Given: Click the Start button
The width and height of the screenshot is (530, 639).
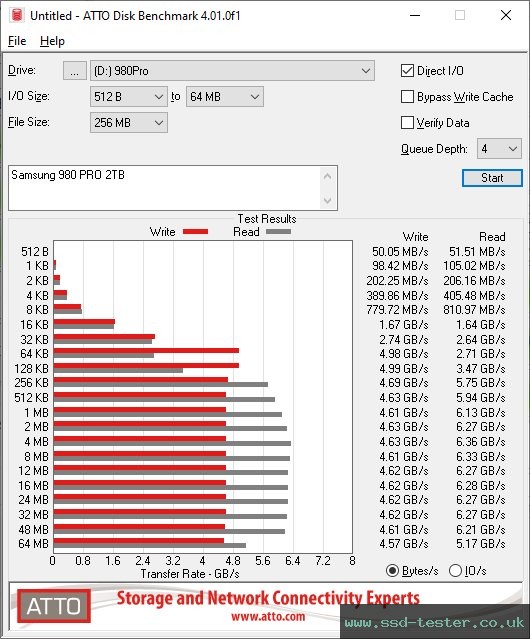Looking at the screenshot, I should point(492,178).
